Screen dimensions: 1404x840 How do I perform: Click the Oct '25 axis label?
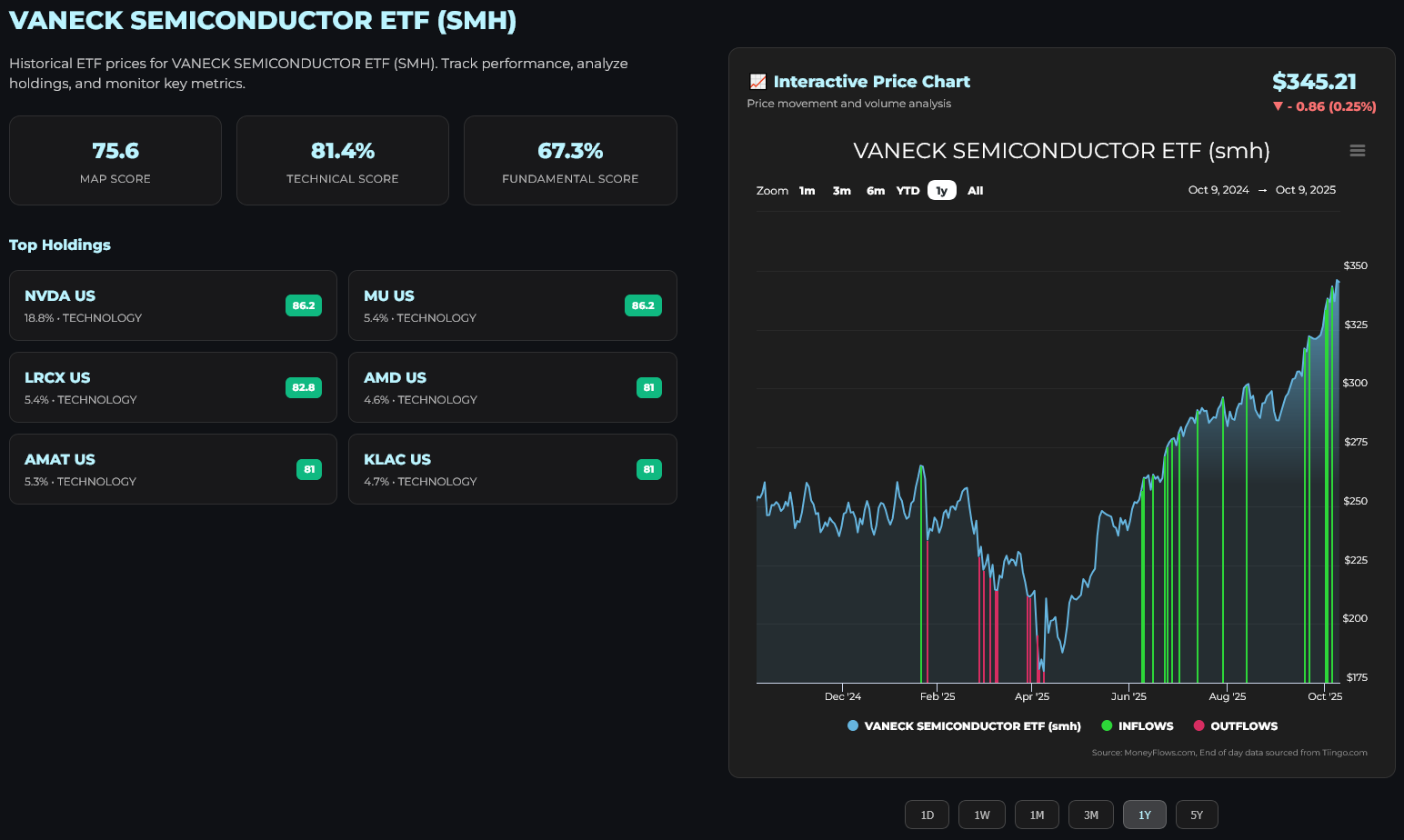point(1325,696)
